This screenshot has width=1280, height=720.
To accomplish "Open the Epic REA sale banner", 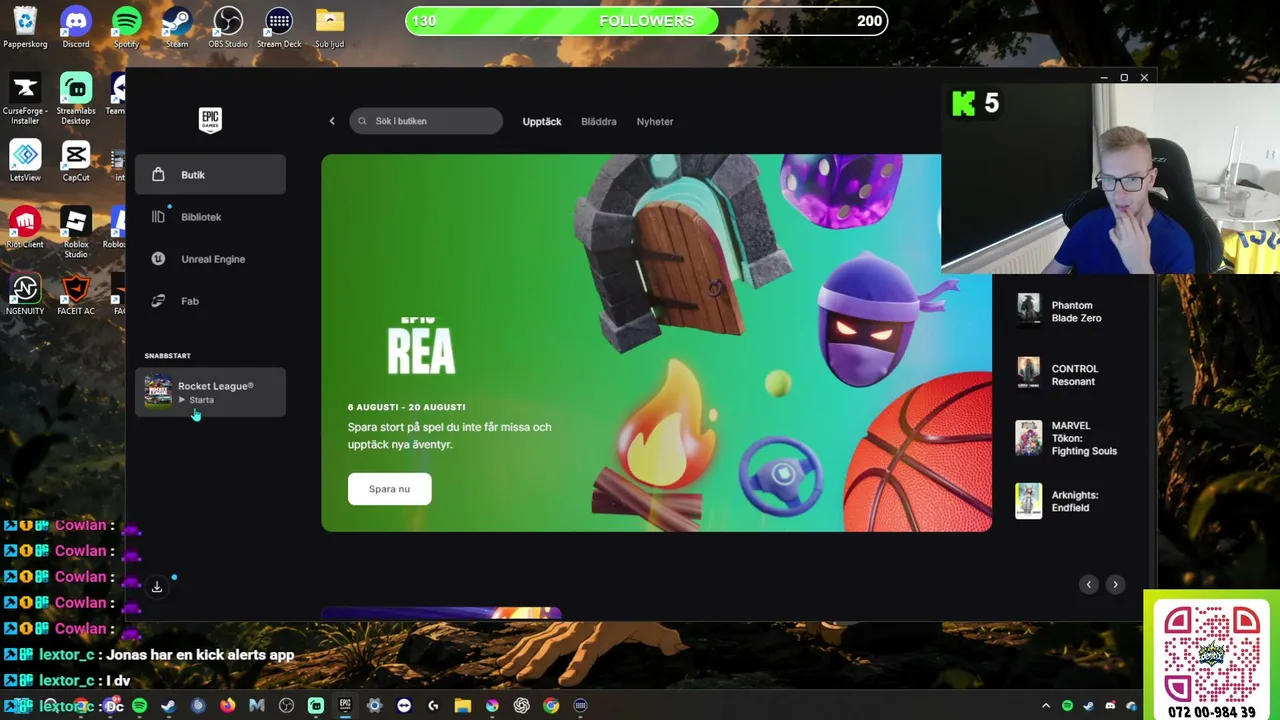I will 656,343.
